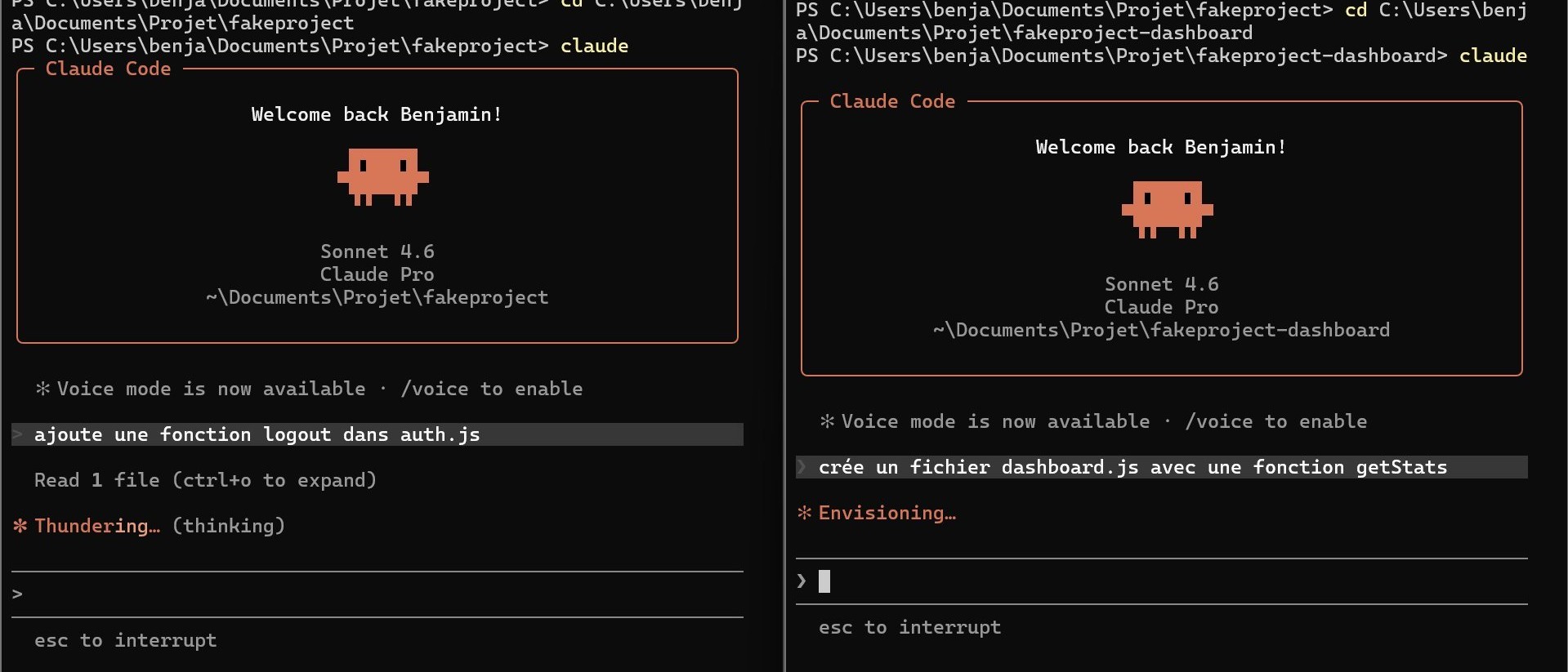Click 'esc to interrupt' in the left pane
This screenshot has height=672, width=1568.
pos(126,640)
